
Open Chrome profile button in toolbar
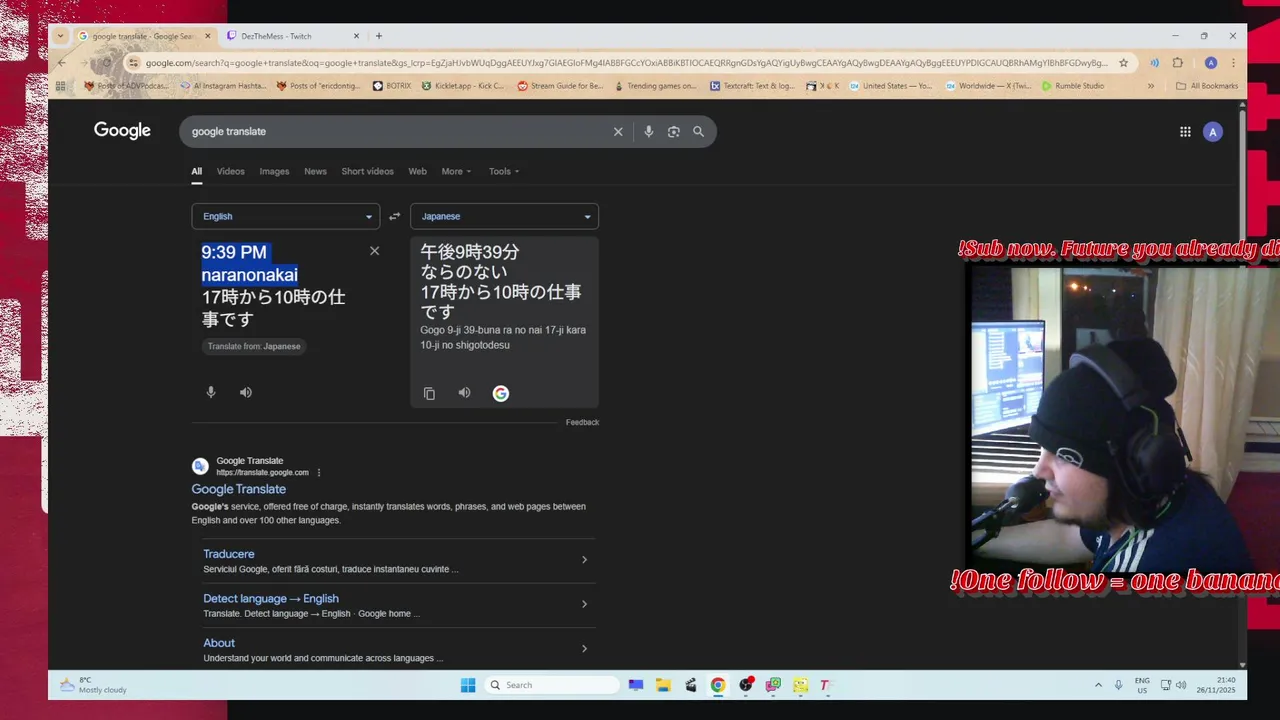click(x=1211, y=62)
